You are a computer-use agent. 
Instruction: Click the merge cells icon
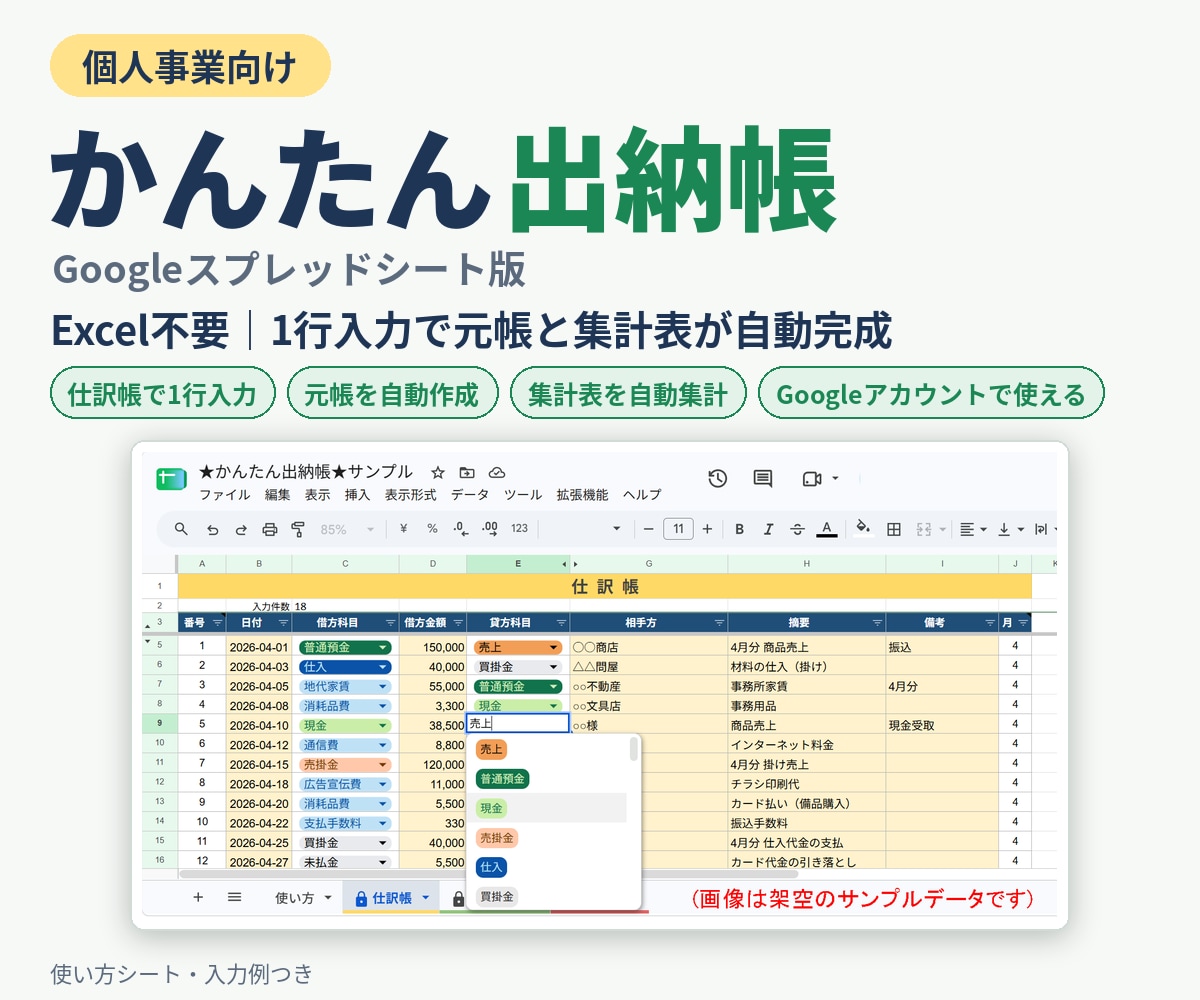[x=924, y=529]
